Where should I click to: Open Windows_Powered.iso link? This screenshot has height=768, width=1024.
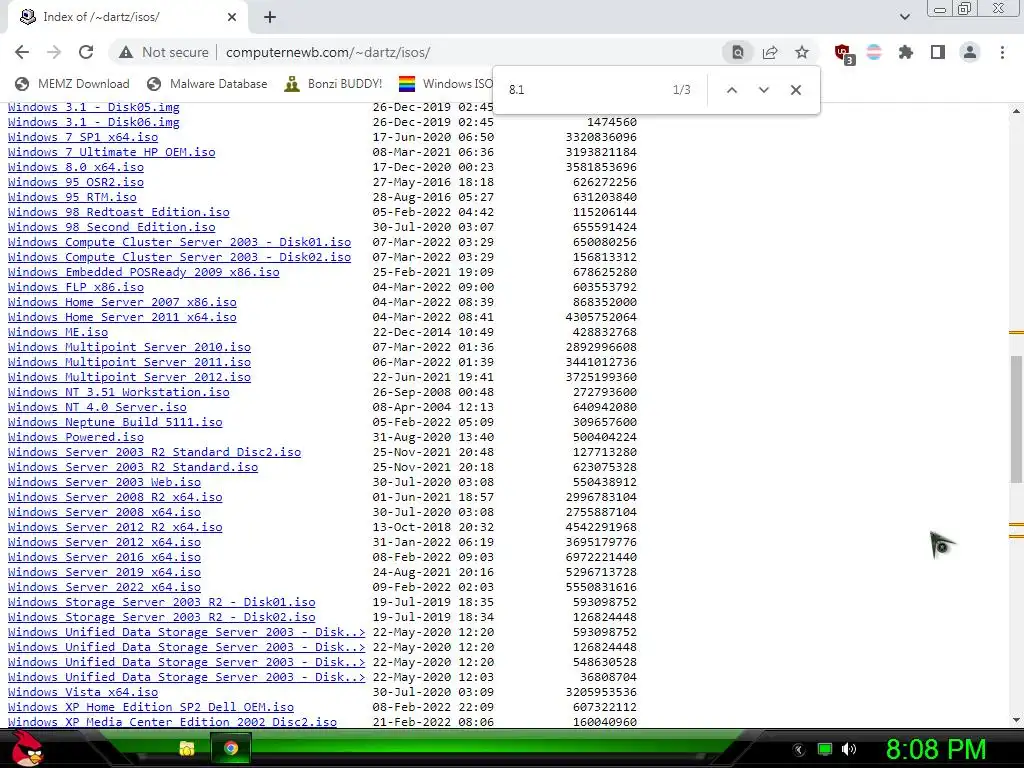point(76,438)
